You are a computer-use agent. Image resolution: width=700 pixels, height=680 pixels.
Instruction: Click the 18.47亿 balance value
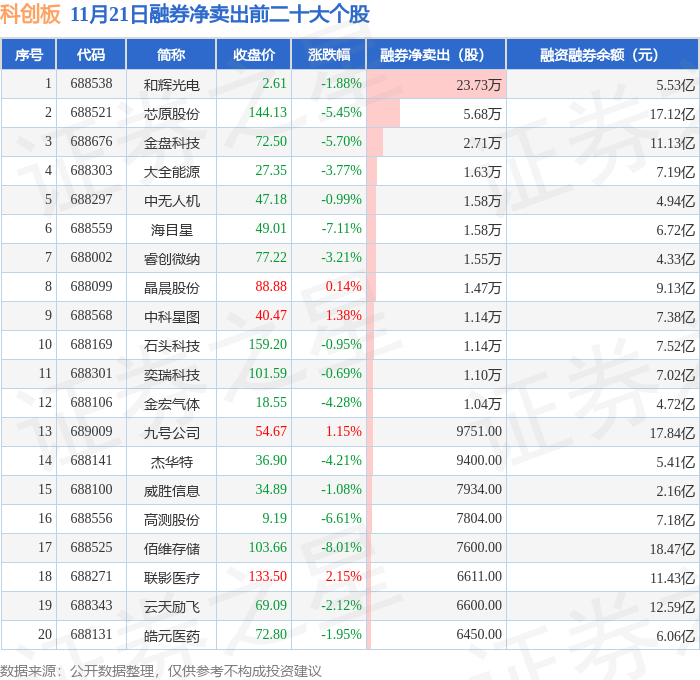pos(672,549)
